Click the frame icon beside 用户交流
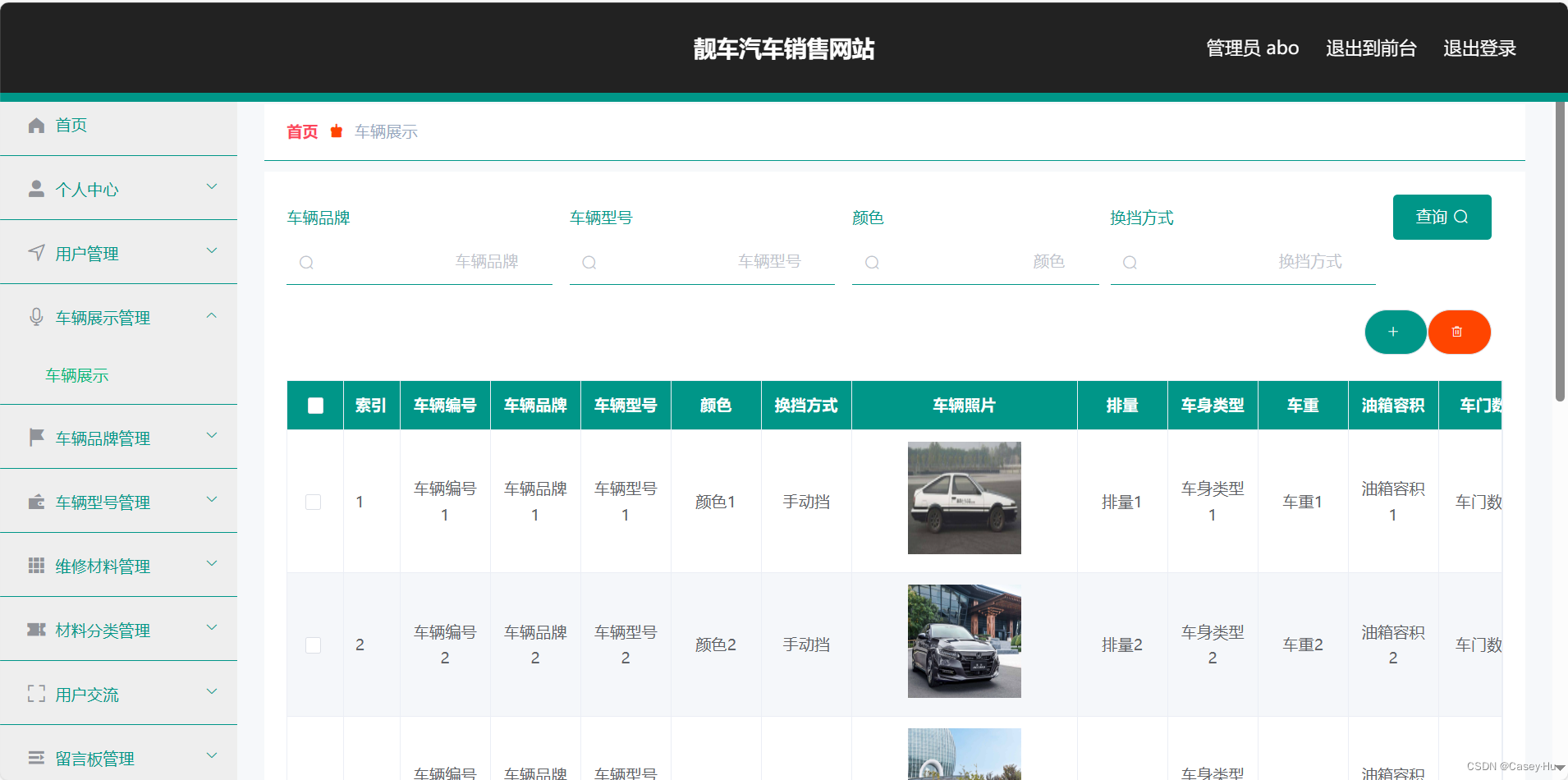This screenshot has height=780, width=1568. point(36,694)
